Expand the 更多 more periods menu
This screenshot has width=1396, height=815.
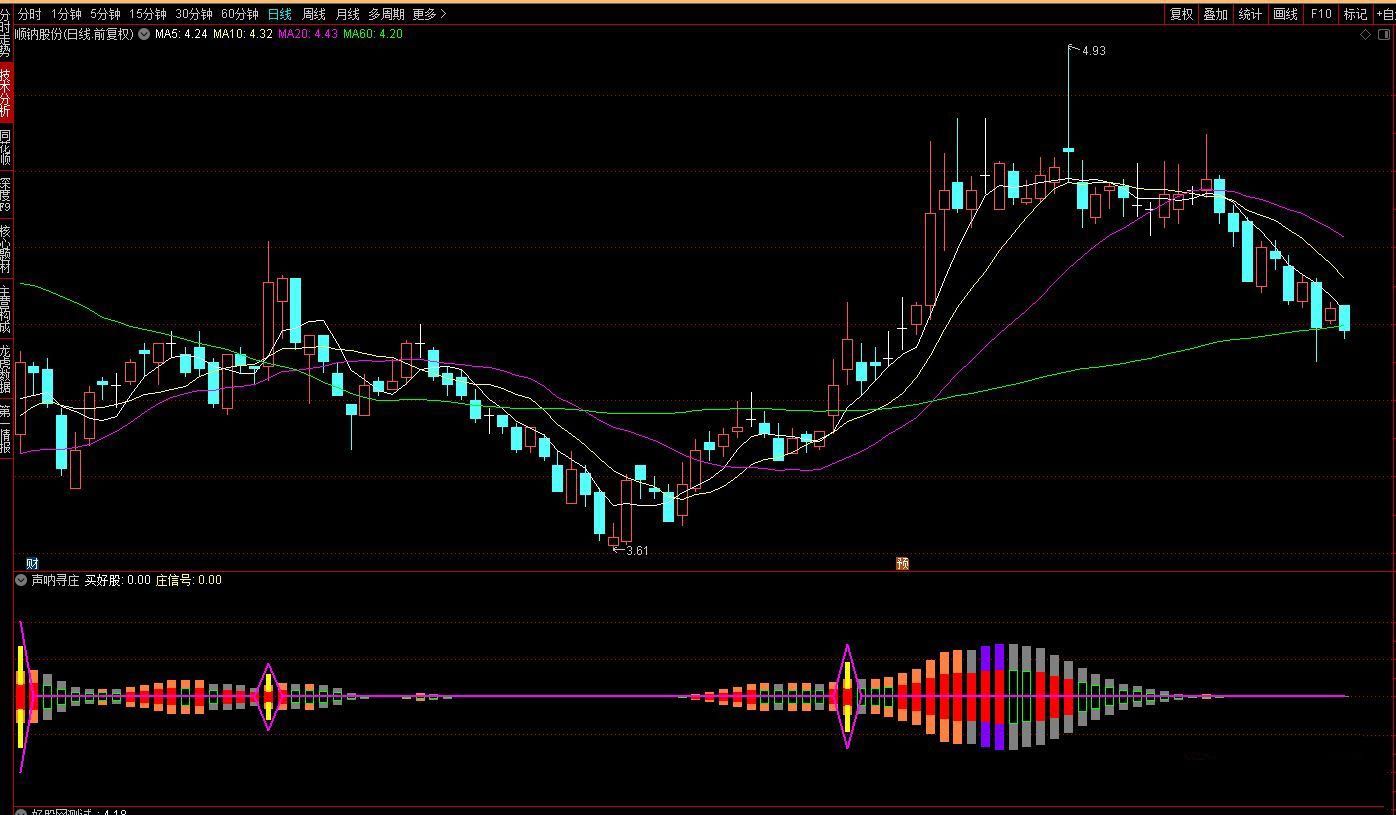click(429, 14)
